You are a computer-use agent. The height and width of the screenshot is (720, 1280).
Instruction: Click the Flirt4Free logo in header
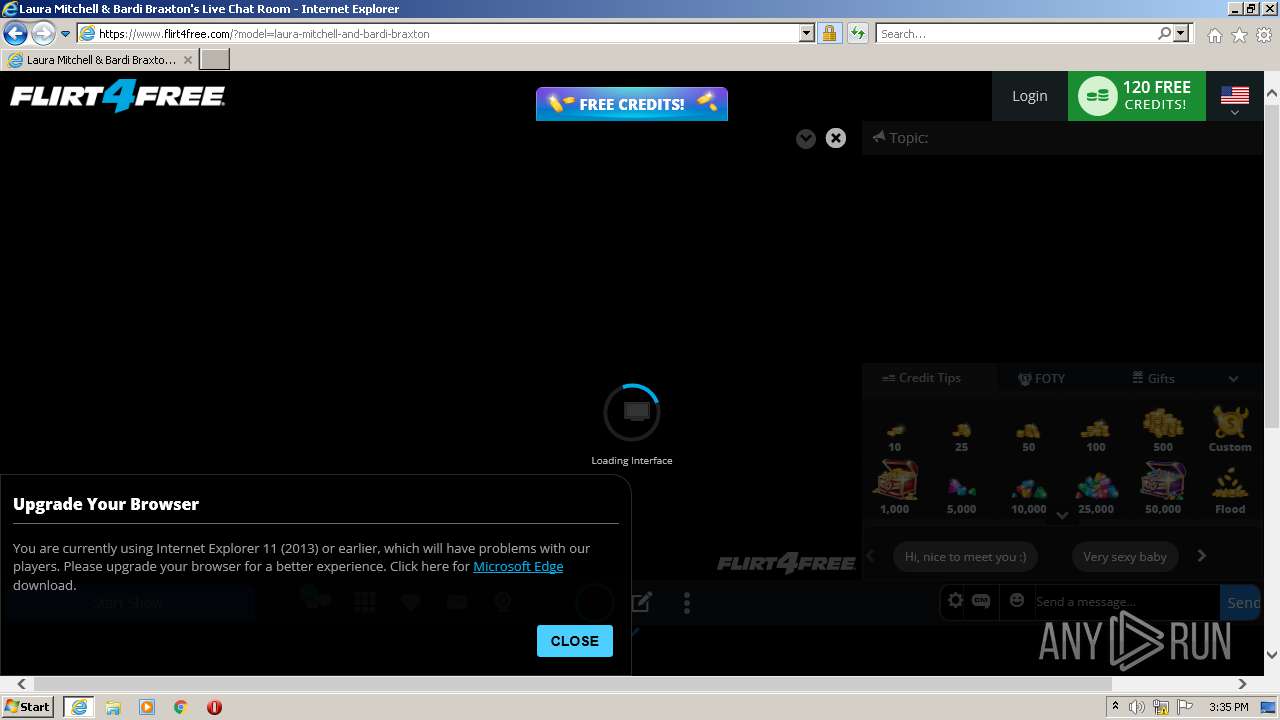pos(117,97)
